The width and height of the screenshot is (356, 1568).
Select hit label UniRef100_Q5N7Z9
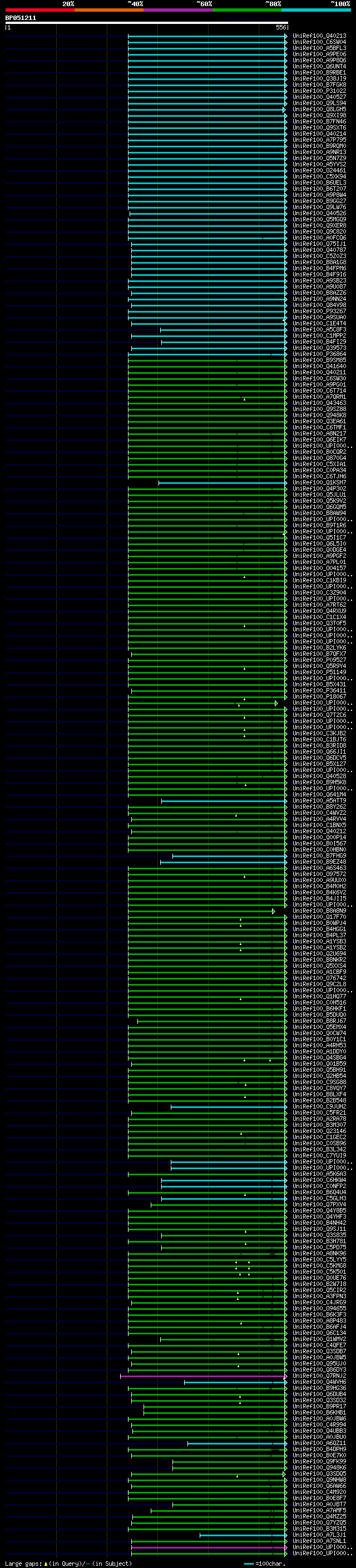click(x=319, y=159)
